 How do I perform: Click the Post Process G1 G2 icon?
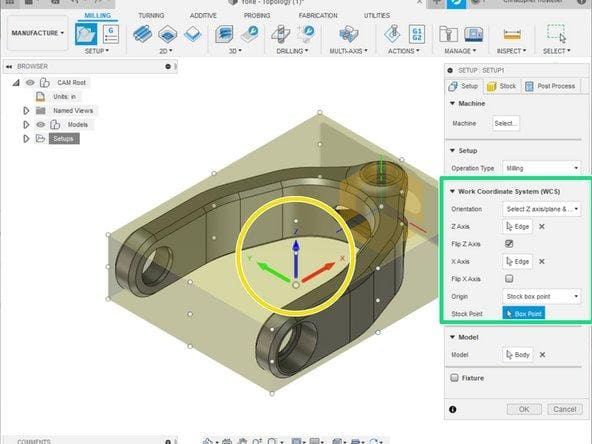click(x=417, y=34)
